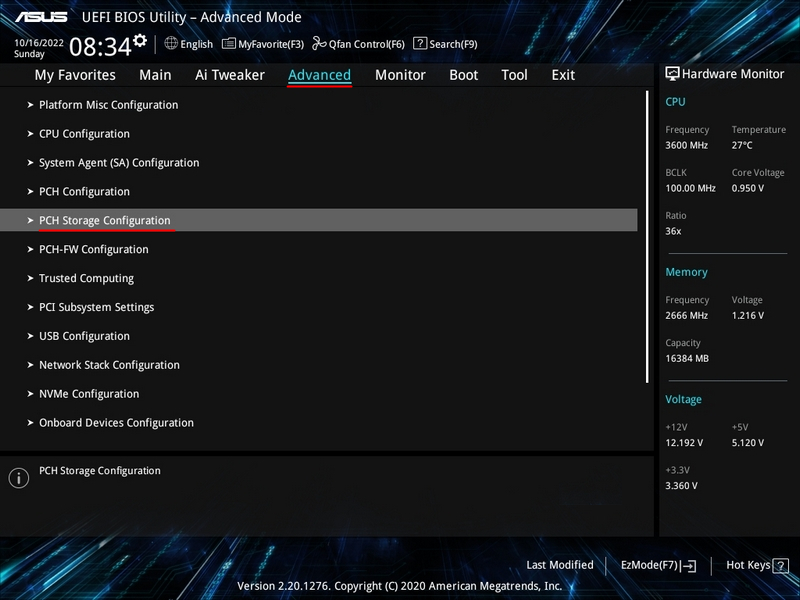Click the Core Voltage value 0.950 V

click(x=748, y=188)
